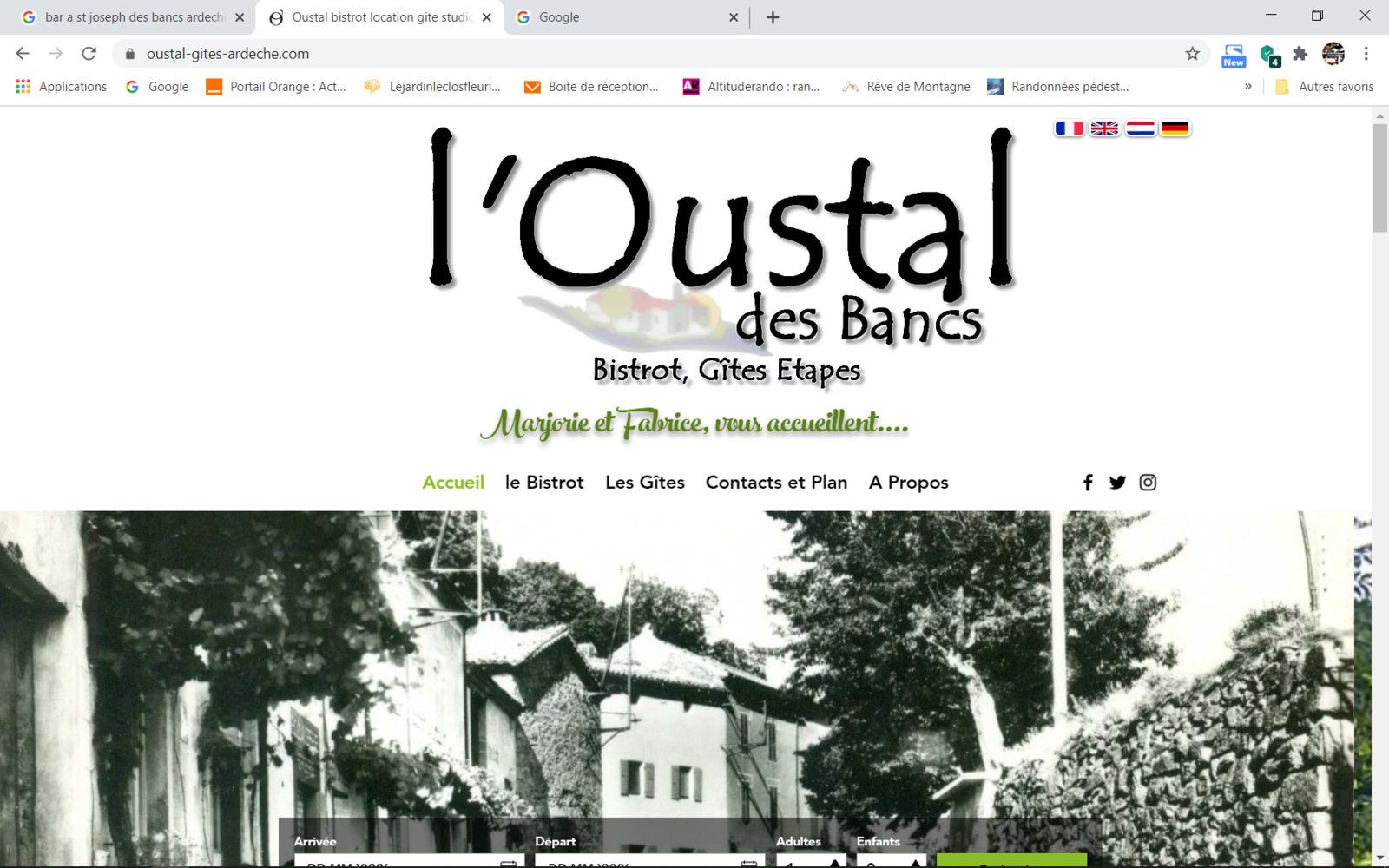Click the green shield extension icon
Screen dimensions: 1389x868
(1269, 56)
